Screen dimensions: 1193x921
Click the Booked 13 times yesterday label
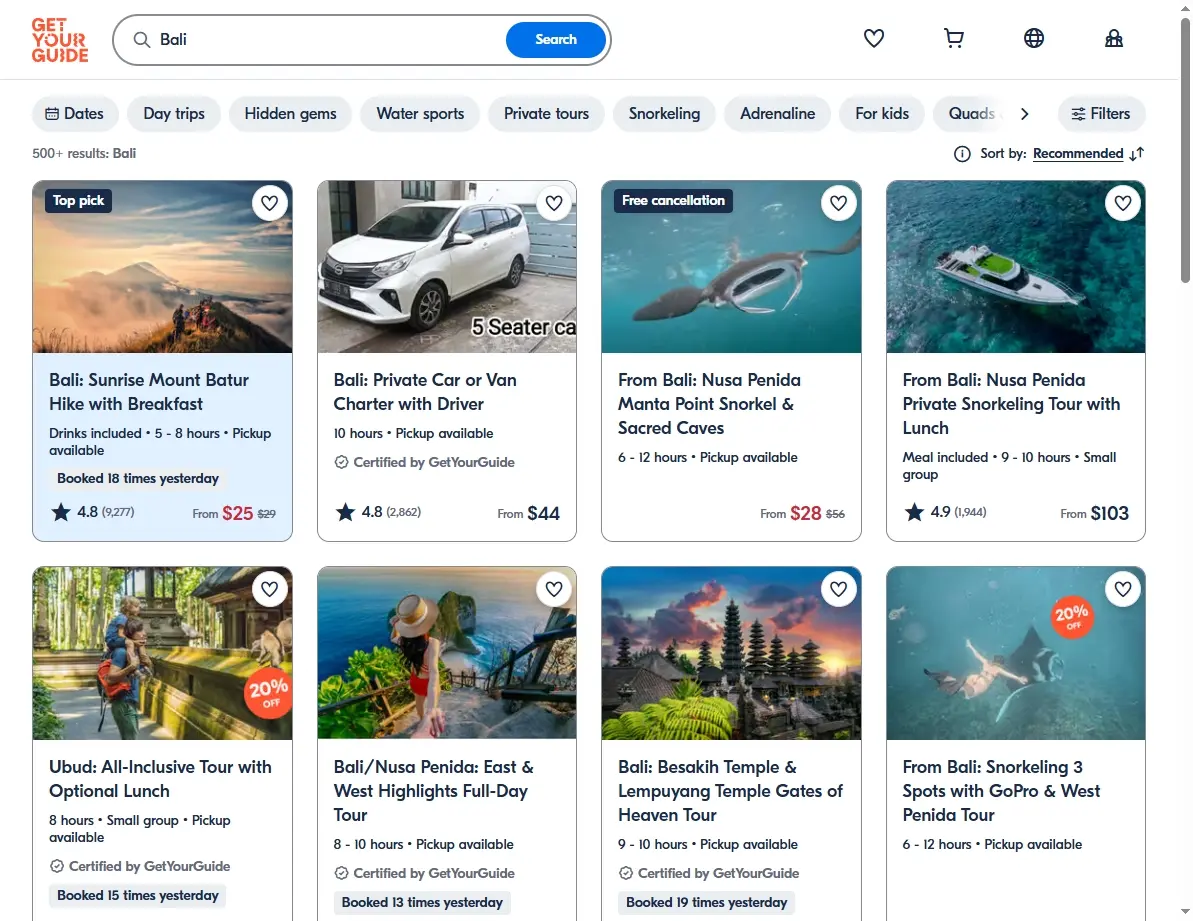(422, 903)
